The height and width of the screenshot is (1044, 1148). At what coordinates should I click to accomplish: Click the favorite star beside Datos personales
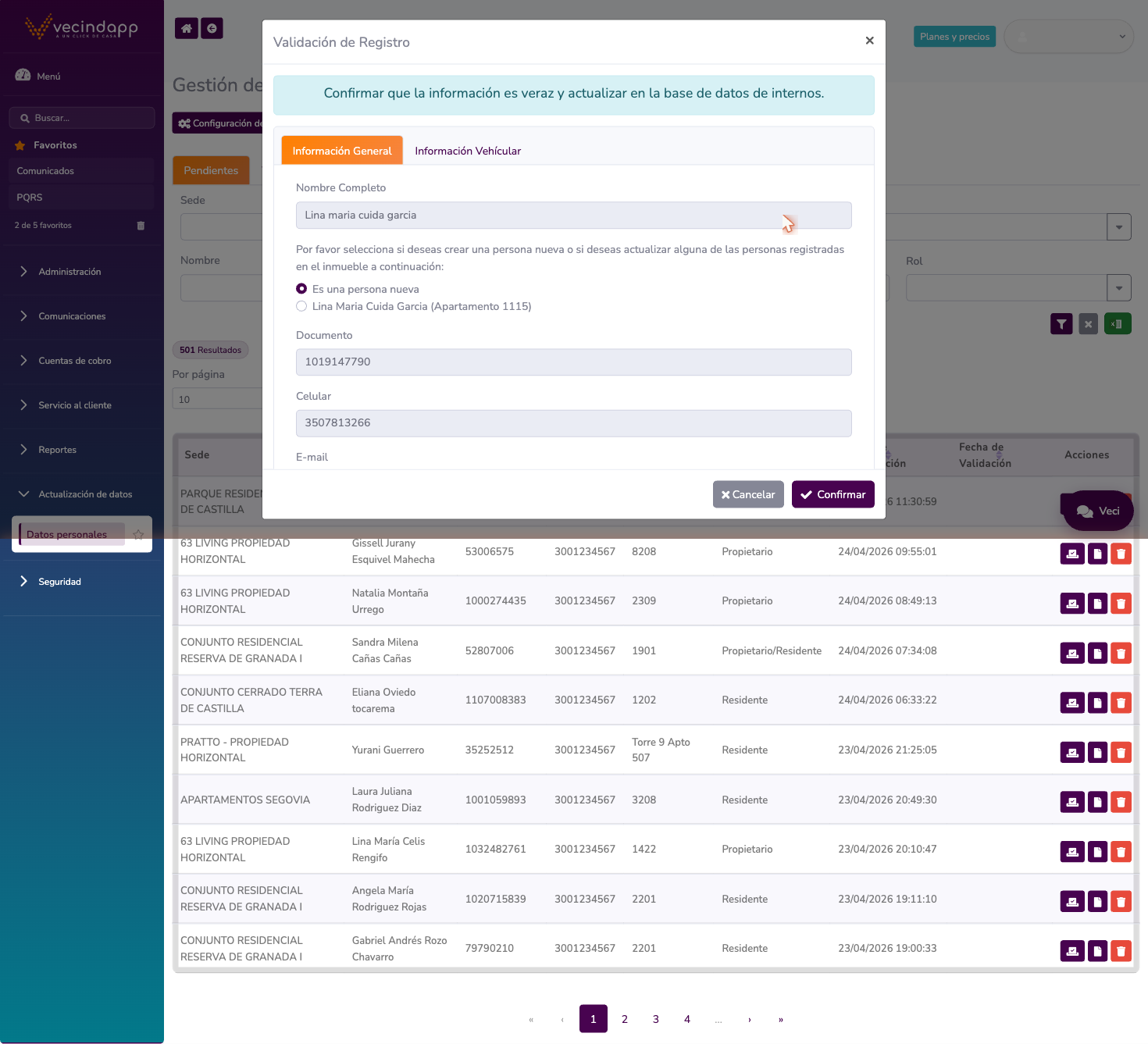click(x=138, y=535)
